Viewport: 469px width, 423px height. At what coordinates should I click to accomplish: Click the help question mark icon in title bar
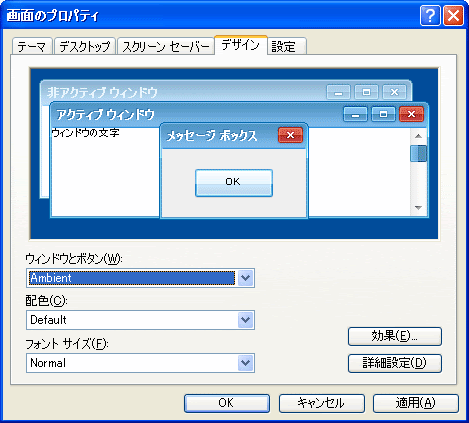[430, 15]
